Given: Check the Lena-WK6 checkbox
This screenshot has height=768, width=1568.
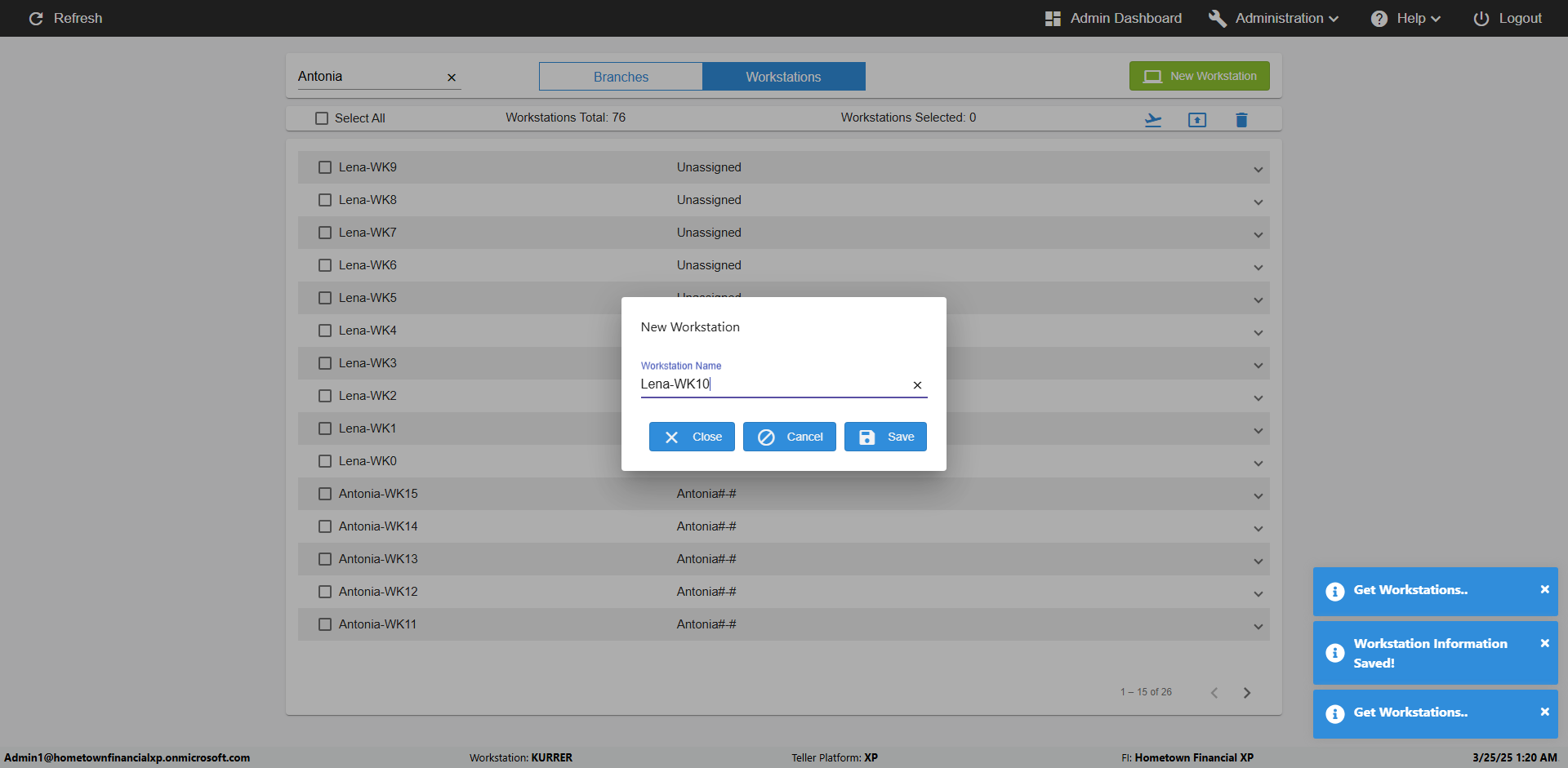Looking at the screenshot, I should pyautogui.click(x=325, y=265).
